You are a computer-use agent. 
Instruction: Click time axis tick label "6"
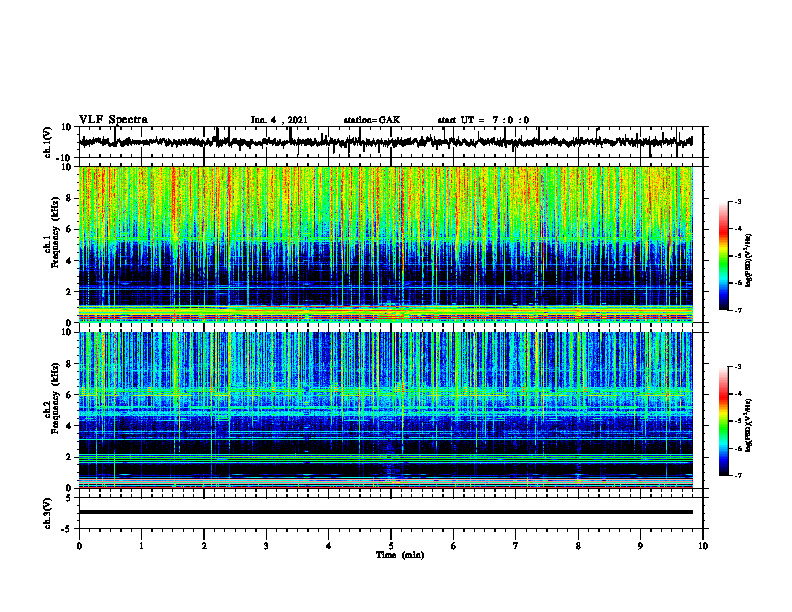454,546
